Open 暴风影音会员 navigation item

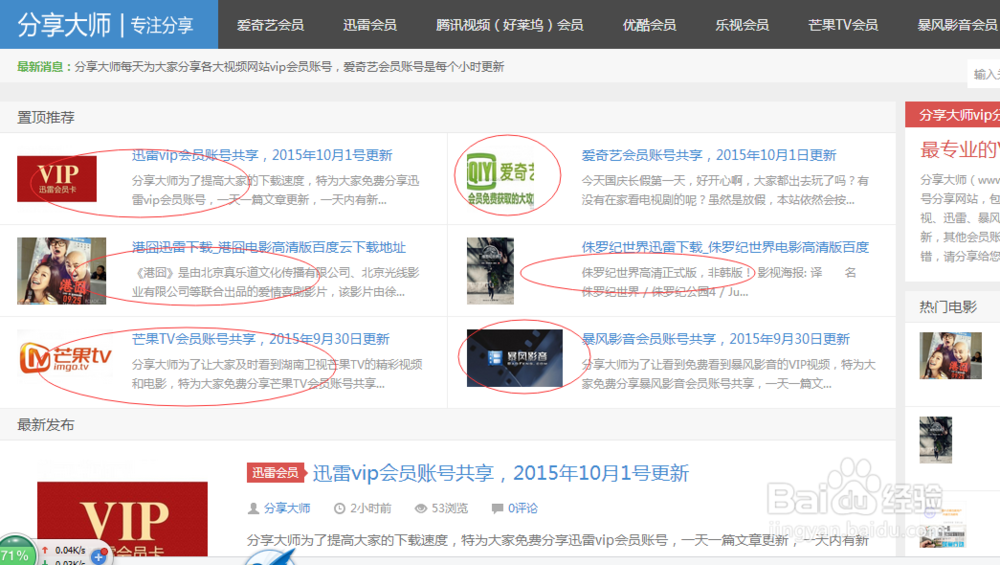(x=957, y=25)
